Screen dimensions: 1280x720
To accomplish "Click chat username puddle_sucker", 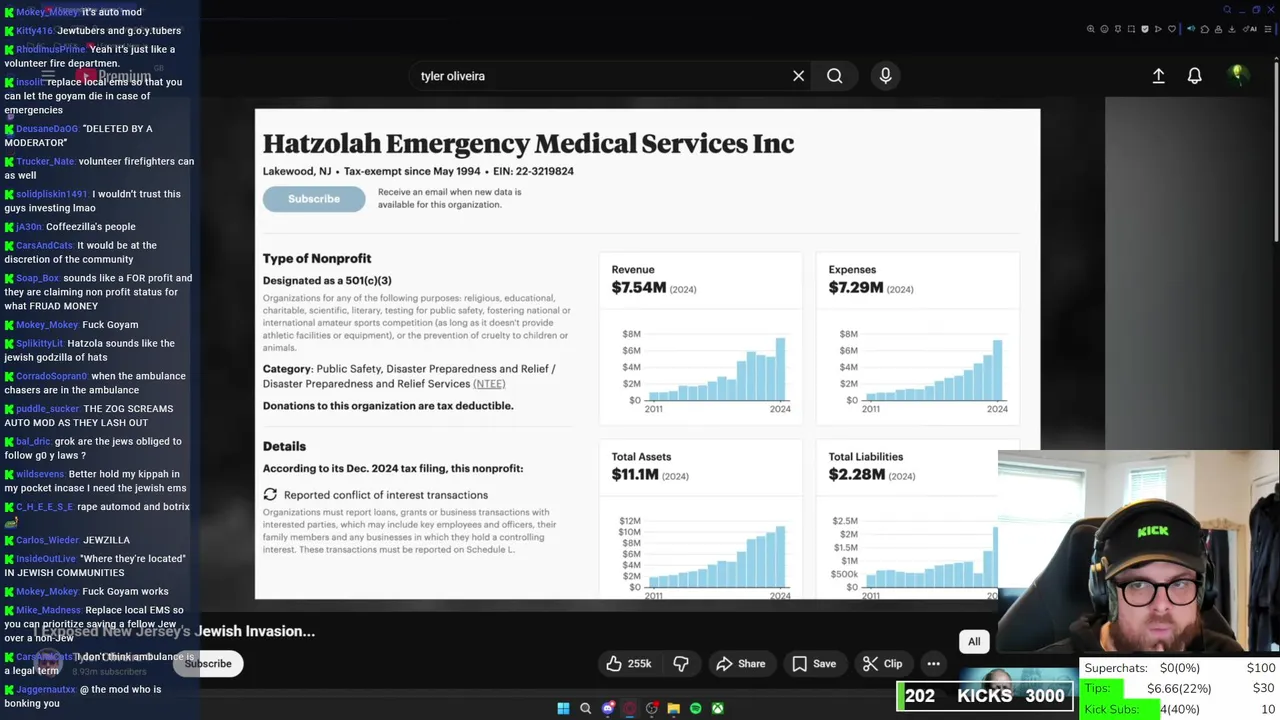I will (47, 408).
